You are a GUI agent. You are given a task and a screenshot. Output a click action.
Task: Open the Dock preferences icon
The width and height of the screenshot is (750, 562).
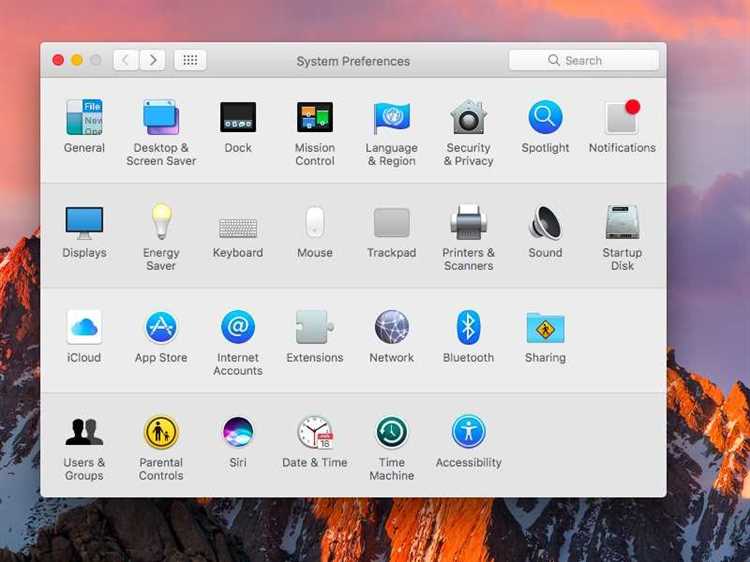click(238, 117)
